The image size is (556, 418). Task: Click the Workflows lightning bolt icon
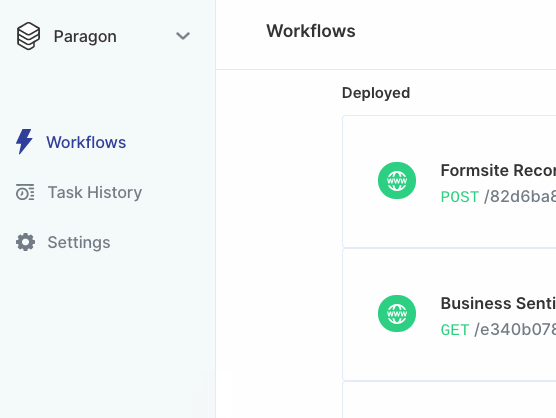pyautogui.click(x=24, y=141)
